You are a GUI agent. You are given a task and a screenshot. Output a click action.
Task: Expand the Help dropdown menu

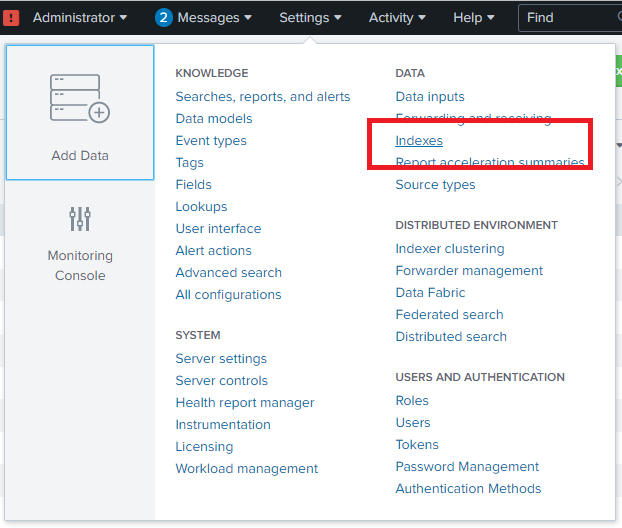tap(473, 17)
